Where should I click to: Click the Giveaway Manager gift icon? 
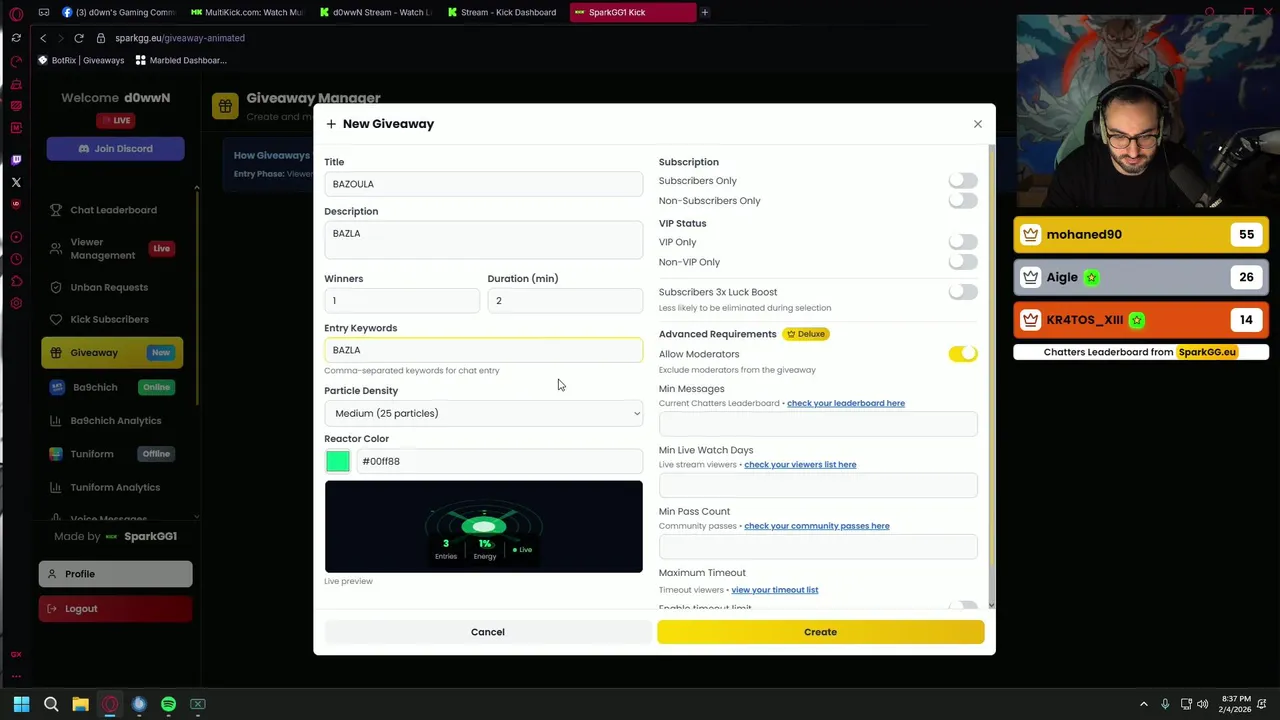pyautogui.click(x=225, y=106)
